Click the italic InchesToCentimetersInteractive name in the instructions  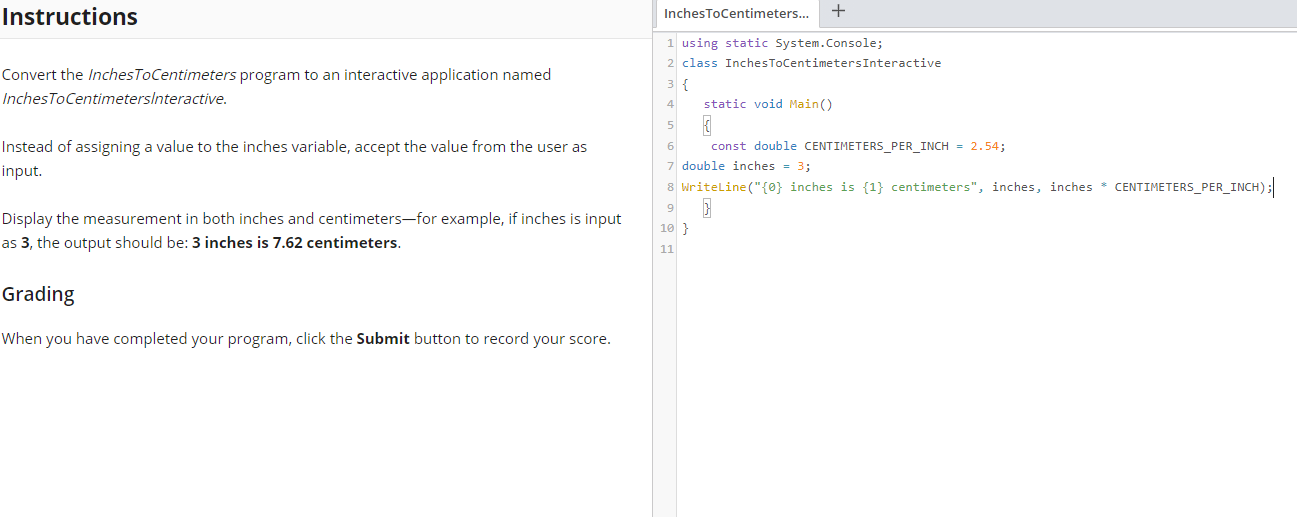pos(113,100)
